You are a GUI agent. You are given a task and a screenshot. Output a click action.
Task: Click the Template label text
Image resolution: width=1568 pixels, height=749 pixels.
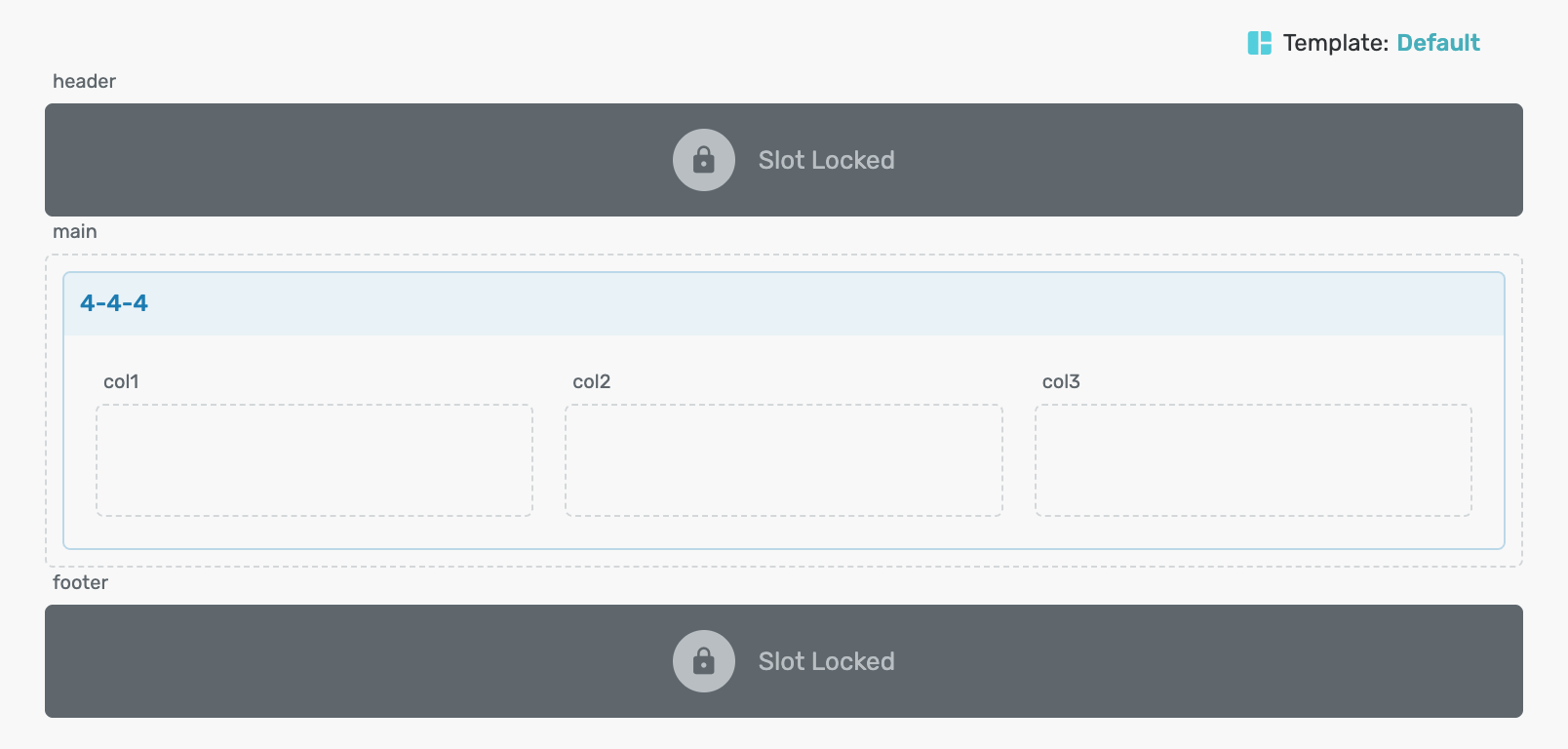tap(1336, 43)
